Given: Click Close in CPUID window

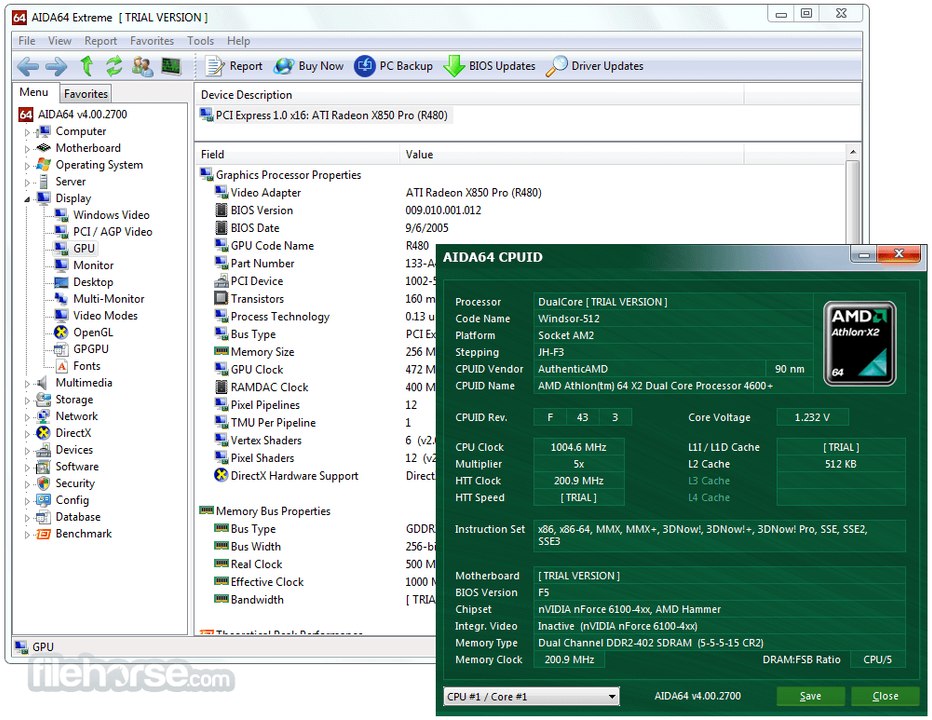Looking at the screenshot, I should (885, 696).
